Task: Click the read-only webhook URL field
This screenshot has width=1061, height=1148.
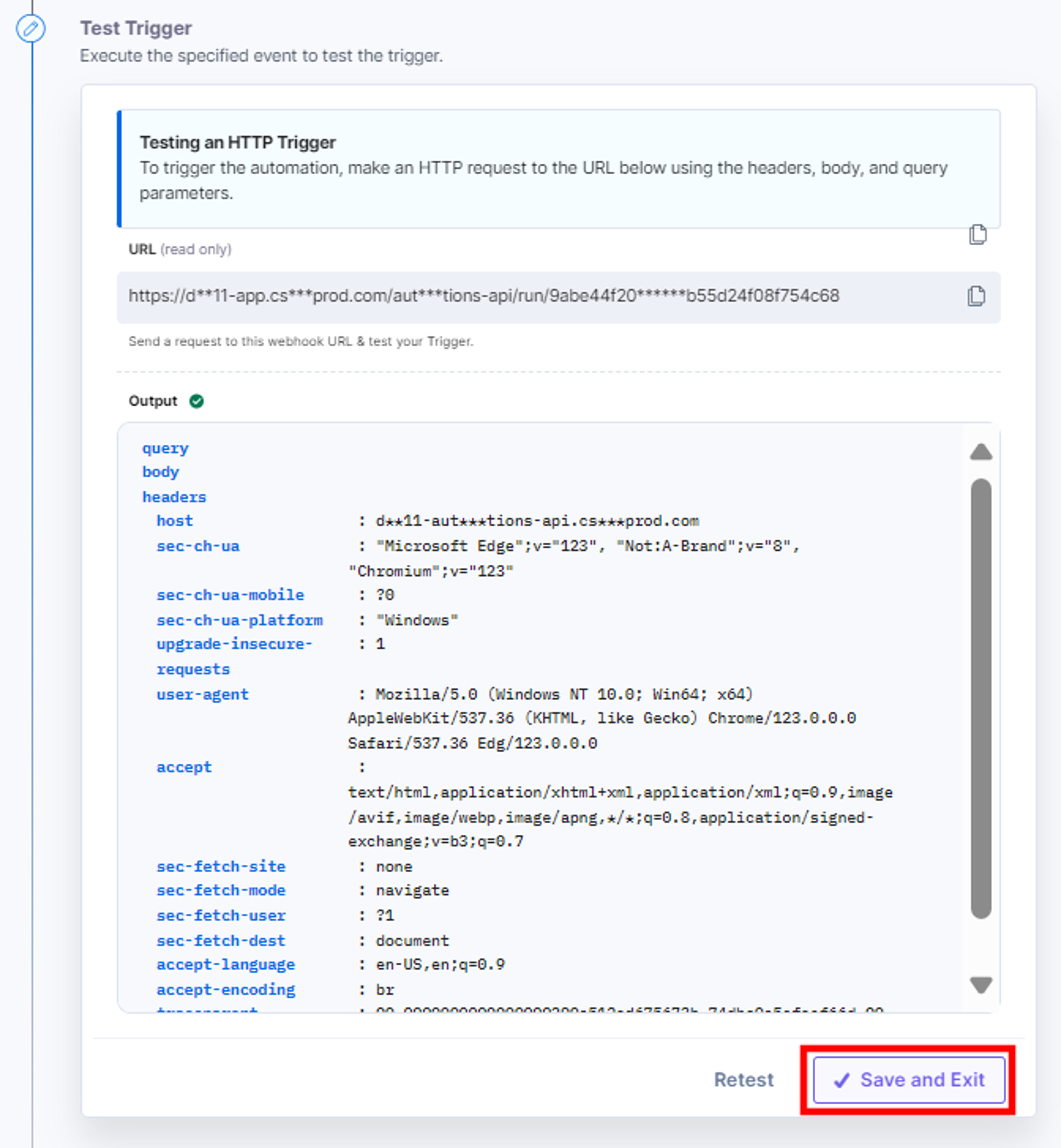Action: pos(558,297)
